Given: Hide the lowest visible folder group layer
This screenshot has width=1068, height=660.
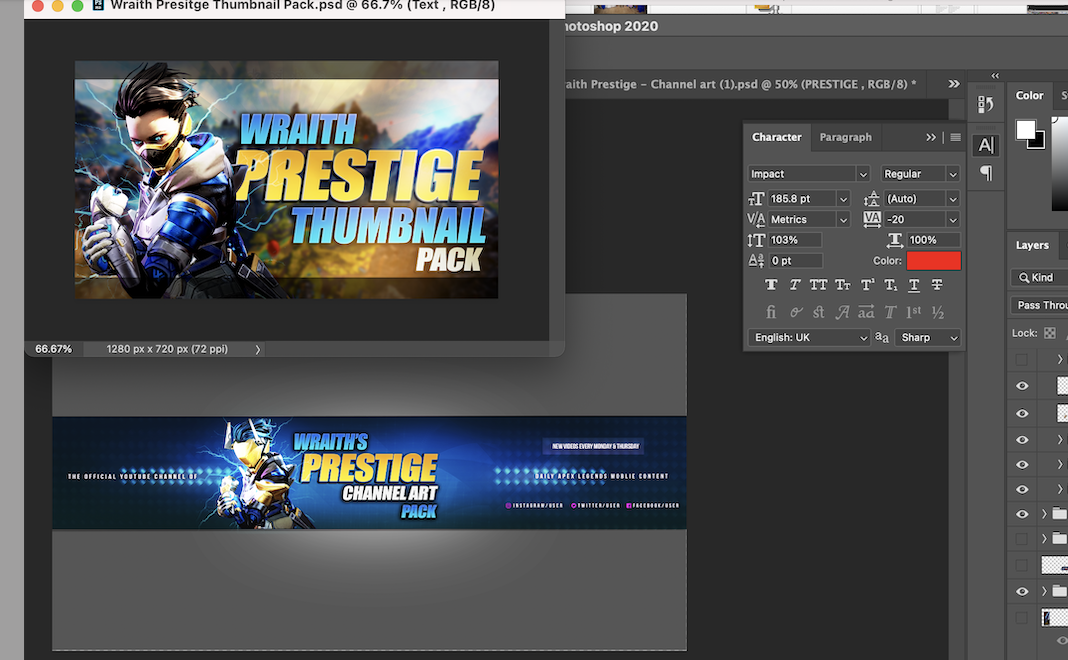Looking at the screenshot, I should (1022, 591).
